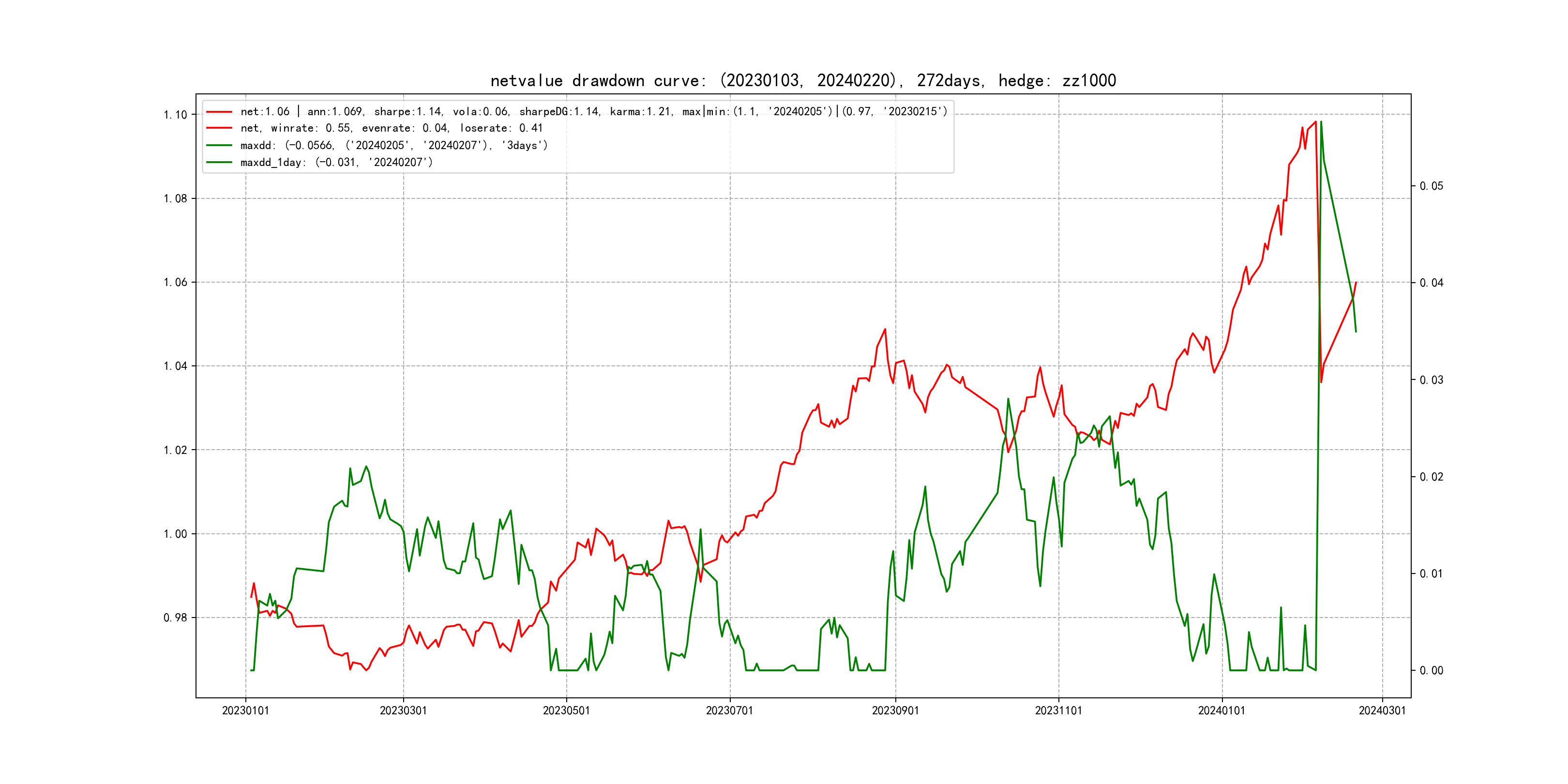Click the 0.98 left axis label

point(175,618)
